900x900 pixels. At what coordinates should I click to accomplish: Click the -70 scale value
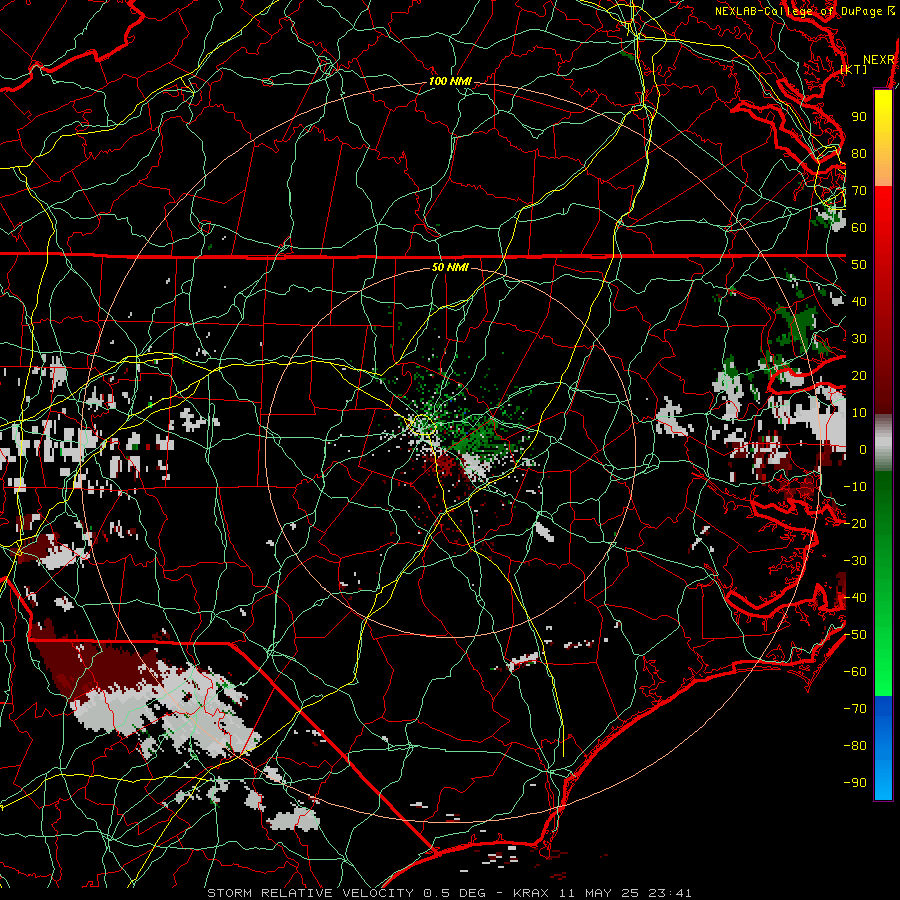click(855, 709)
